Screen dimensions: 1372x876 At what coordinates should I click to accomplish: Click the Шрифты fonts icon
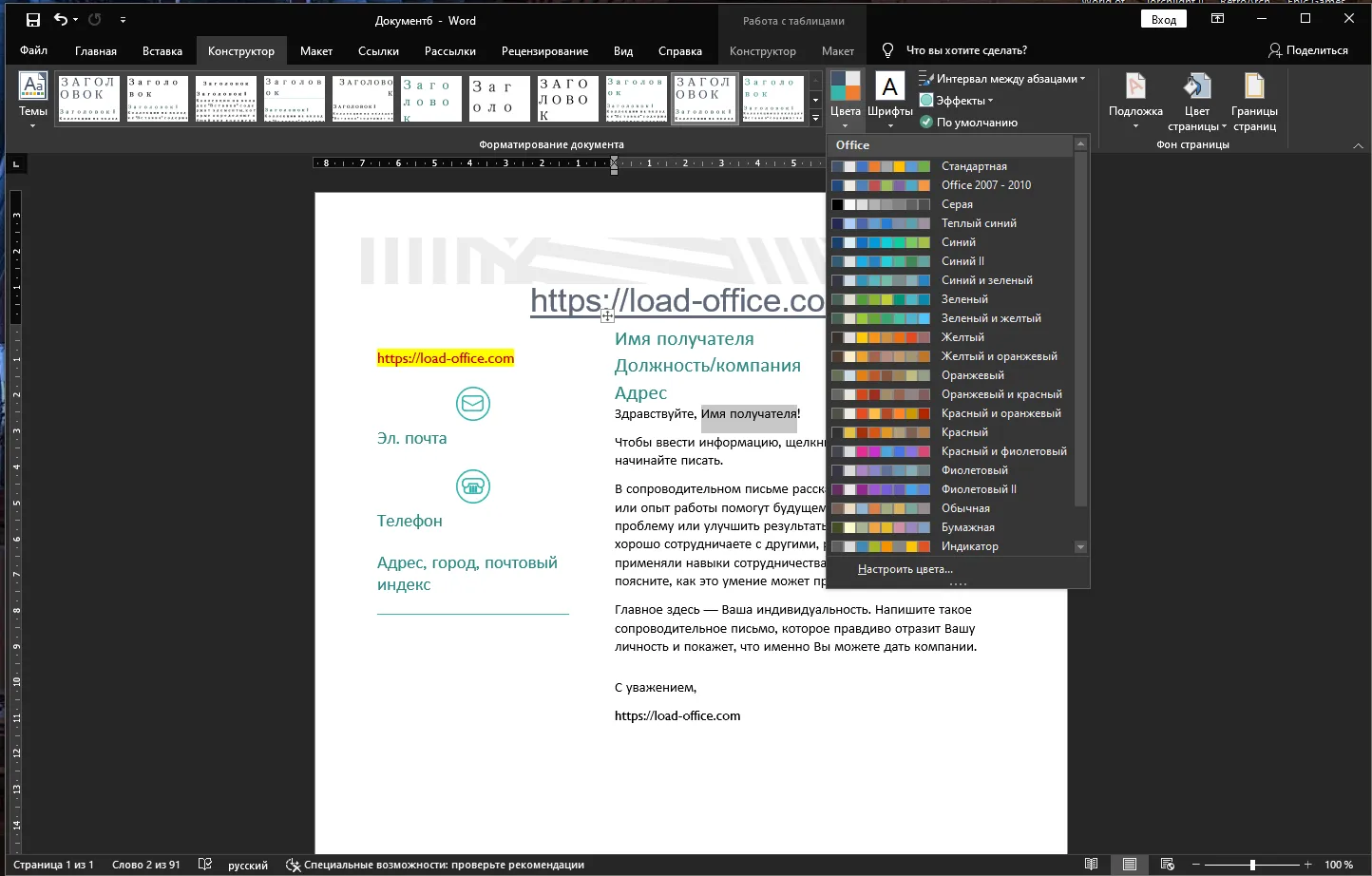coord(889,87)
